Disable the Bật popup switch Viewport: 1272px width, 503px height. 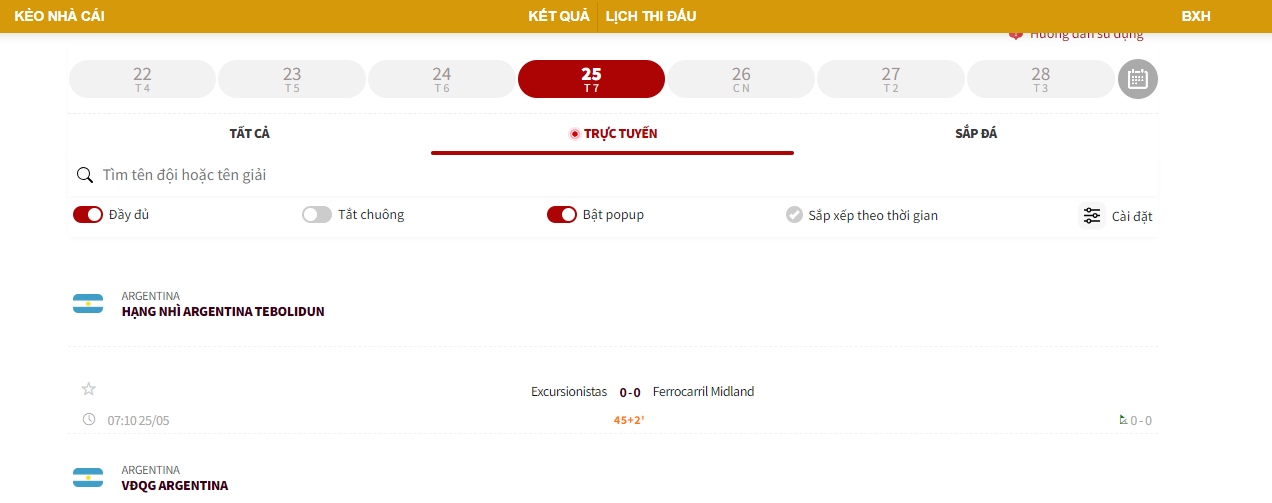pyautogui.click(x=562, y=214)
